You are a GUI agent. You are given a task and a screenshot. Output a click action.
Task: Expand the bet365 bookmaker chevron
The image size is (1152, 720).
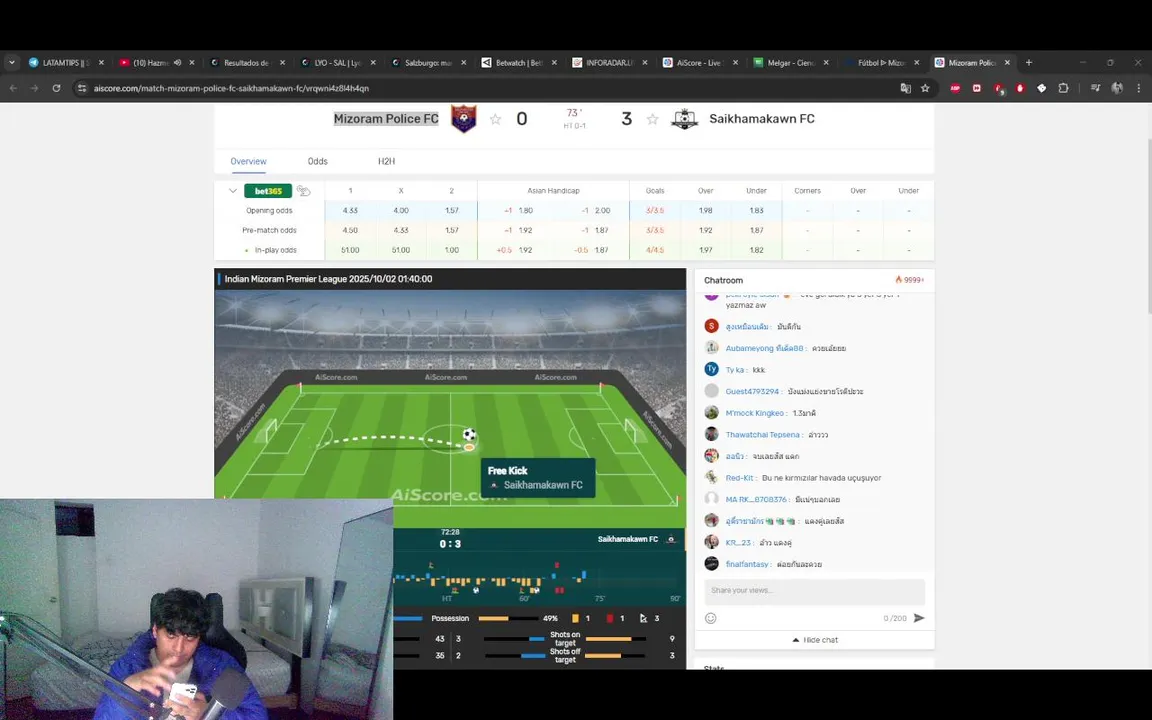(233, 191)
